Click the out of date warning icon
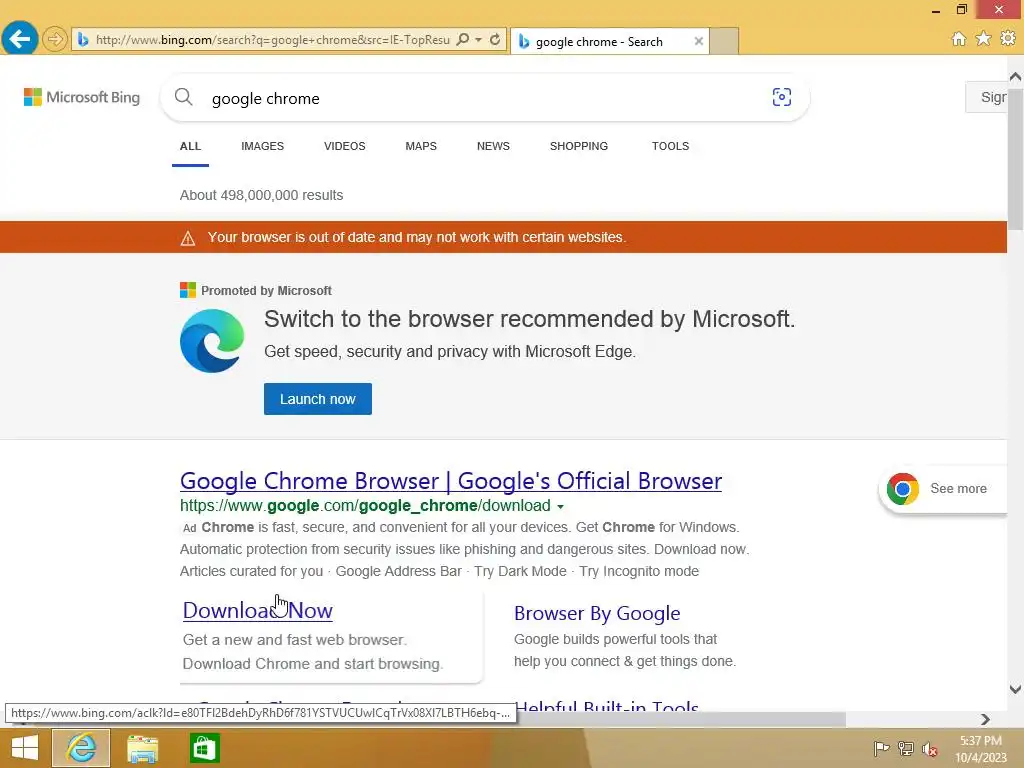Viewport: 1024px width, 768px height. click(187, 238)
